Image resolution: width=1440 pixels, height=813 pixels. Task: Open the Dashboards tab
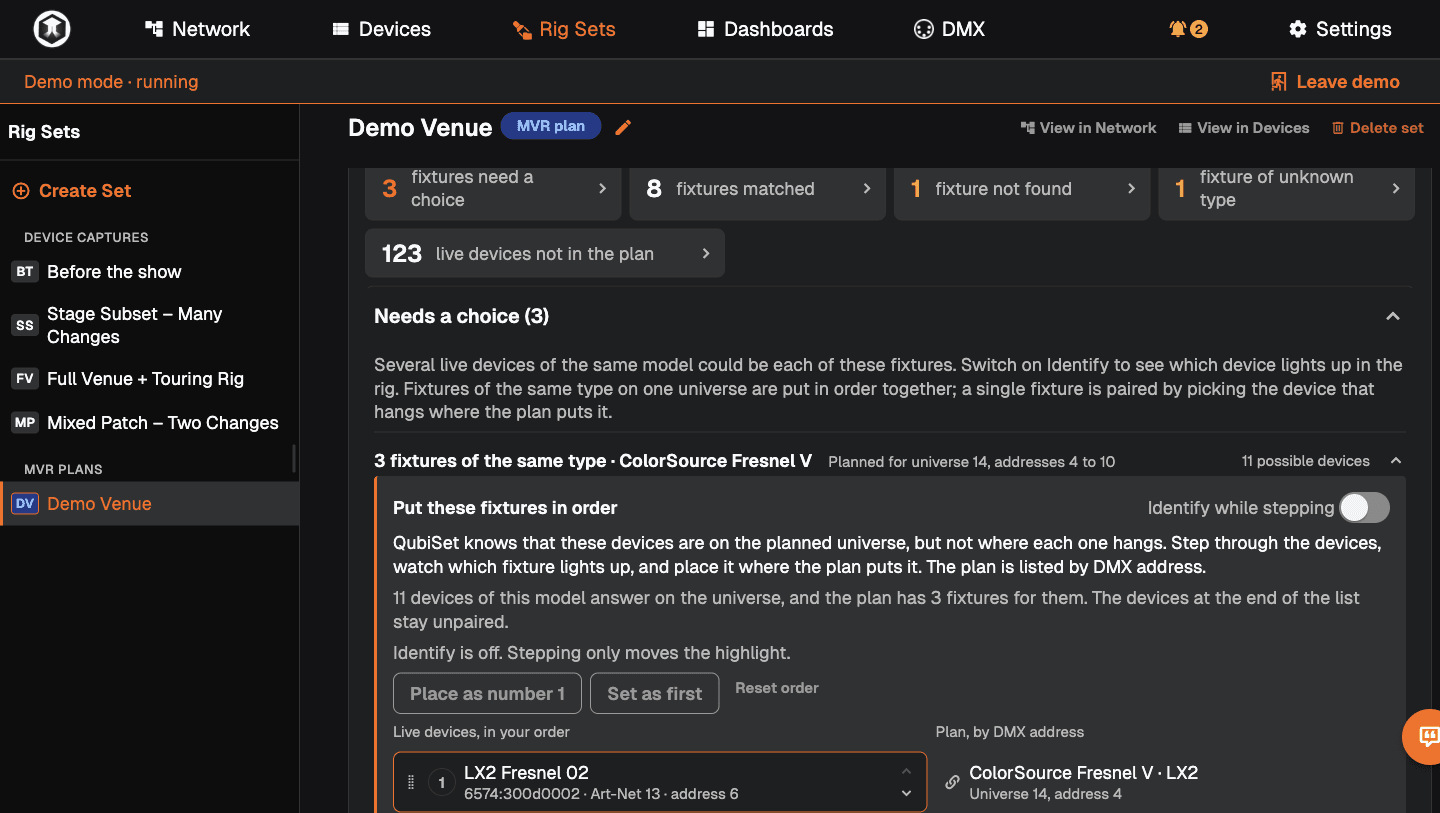pos(765,29)
